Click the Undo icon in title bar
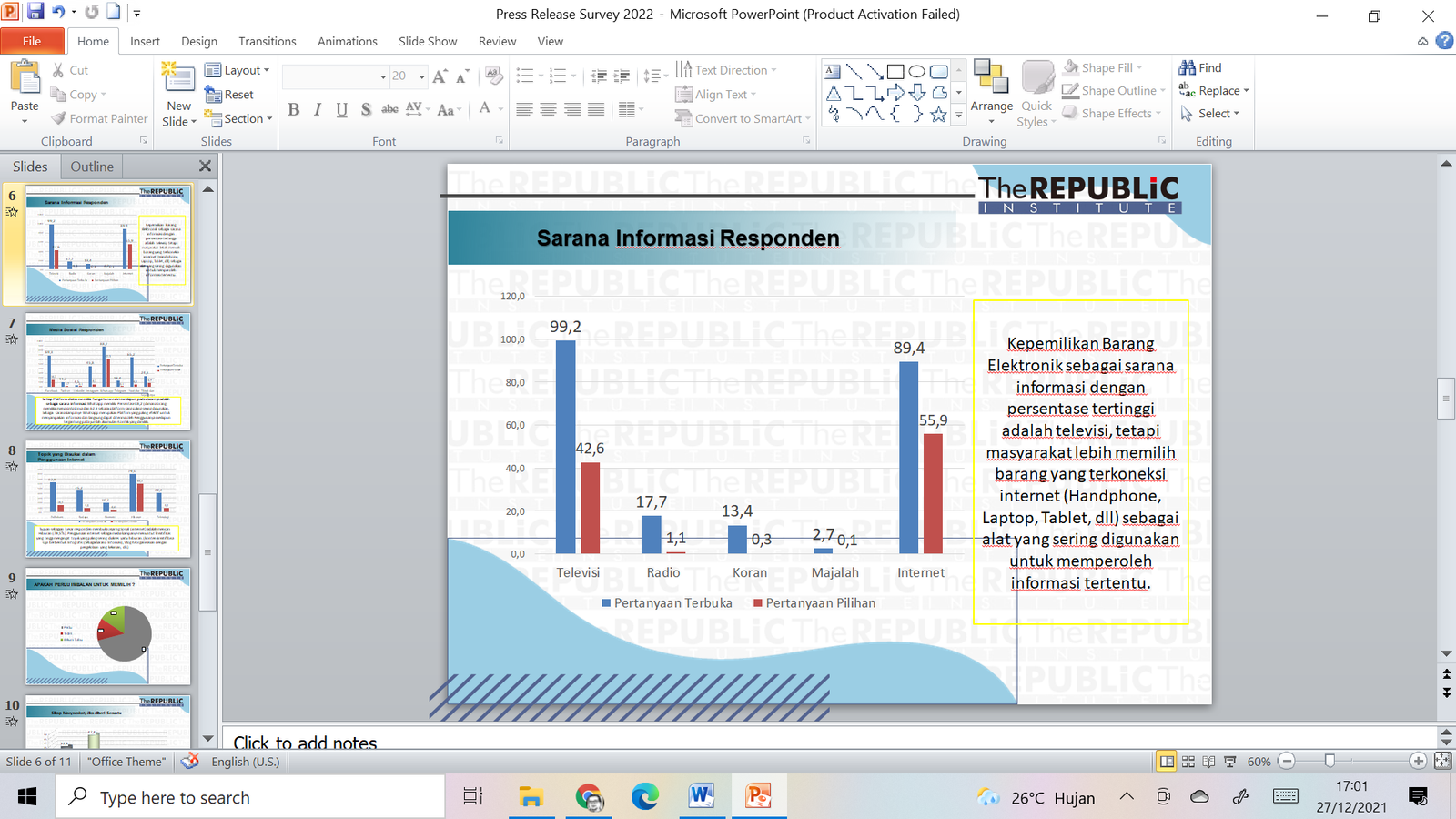1456x819 pixels. 58,12
